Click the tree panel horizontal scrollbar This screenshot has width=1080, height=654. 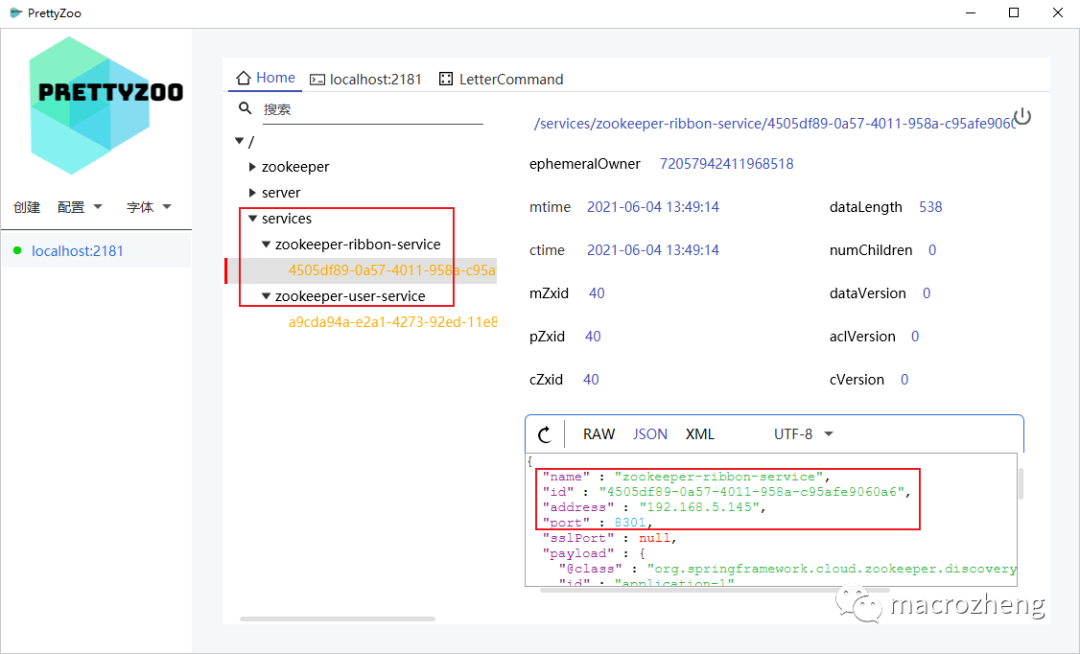coord(338,619)
